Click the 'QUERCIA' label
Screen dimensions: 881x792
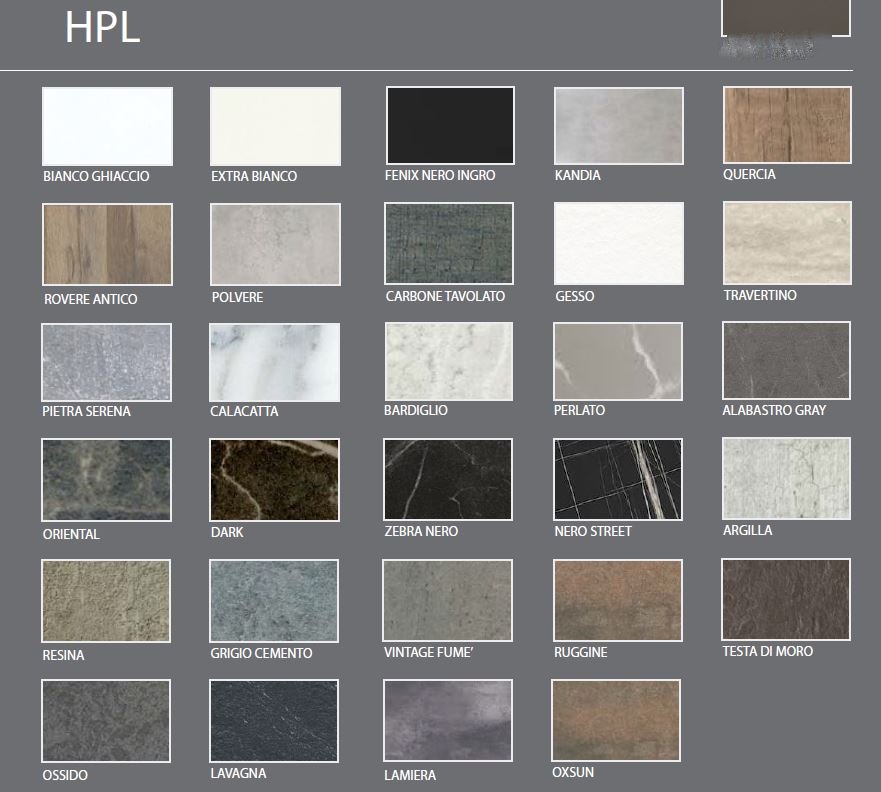pyautogui.click(x=749, y=174)
